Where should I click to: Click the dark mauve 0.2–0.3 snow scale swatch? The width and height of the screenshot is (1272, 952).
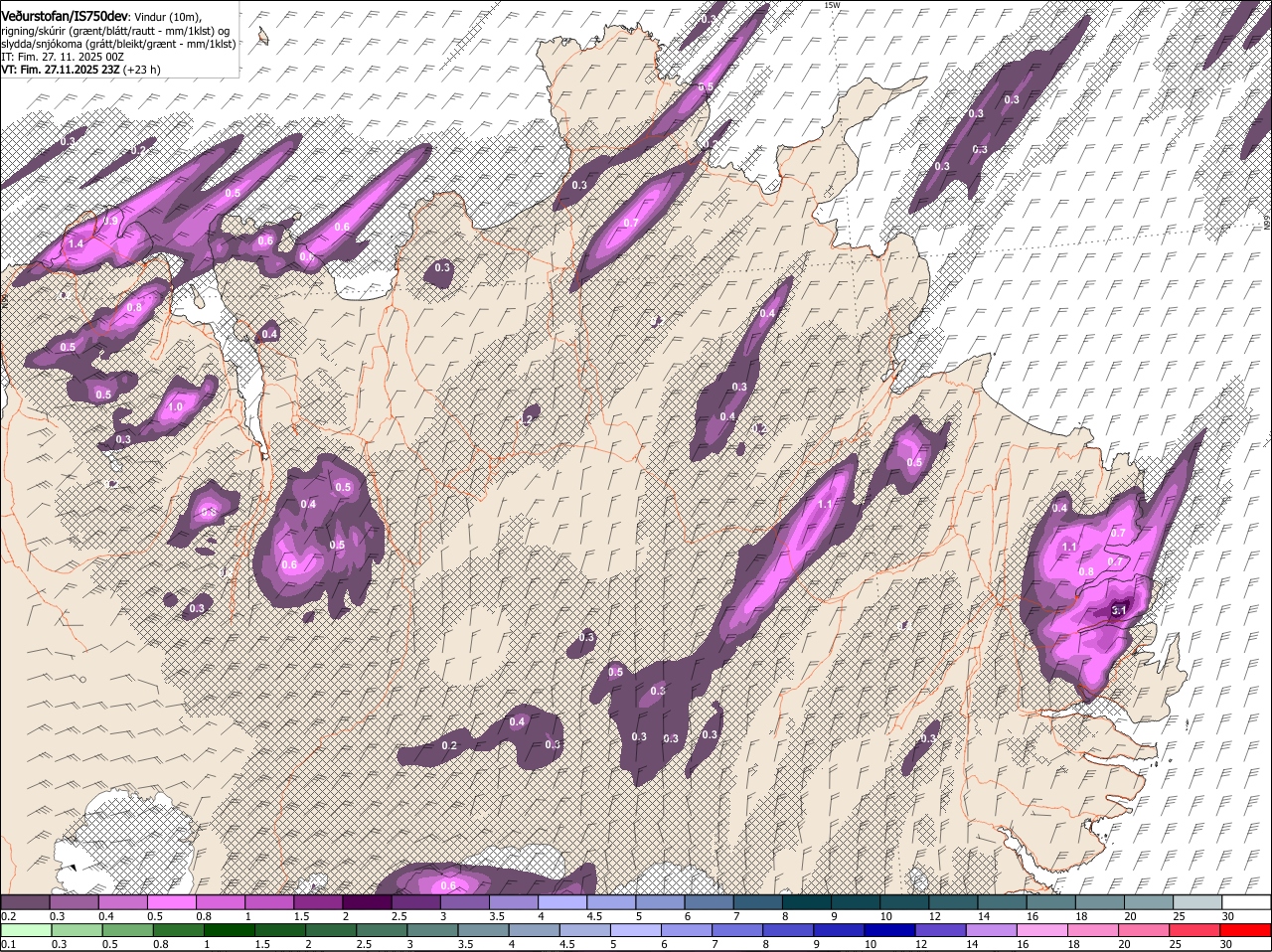pos(25,902)
